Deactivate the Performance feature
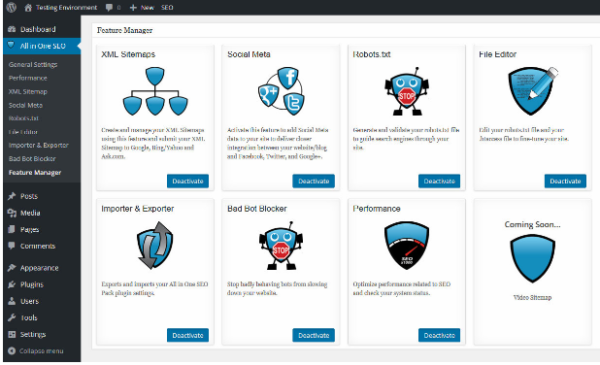 (439, 335)
